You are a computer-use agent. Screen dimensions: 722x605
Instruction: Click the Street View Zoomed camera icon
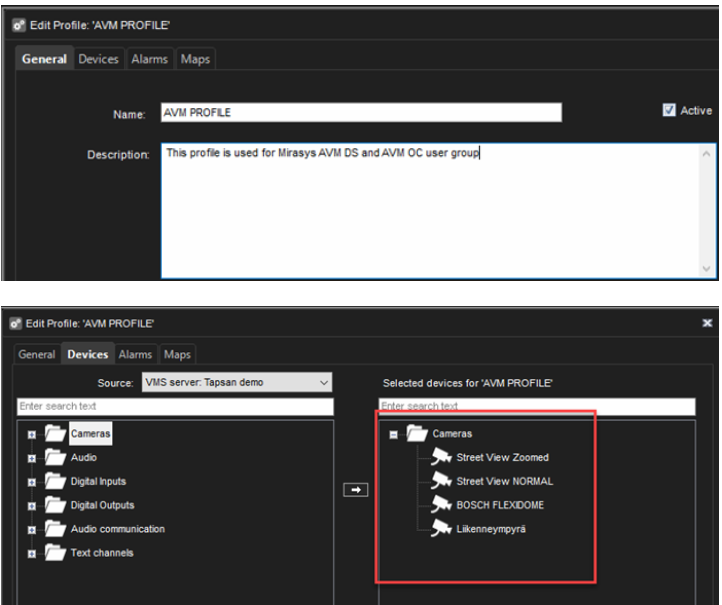pos(441,457)
